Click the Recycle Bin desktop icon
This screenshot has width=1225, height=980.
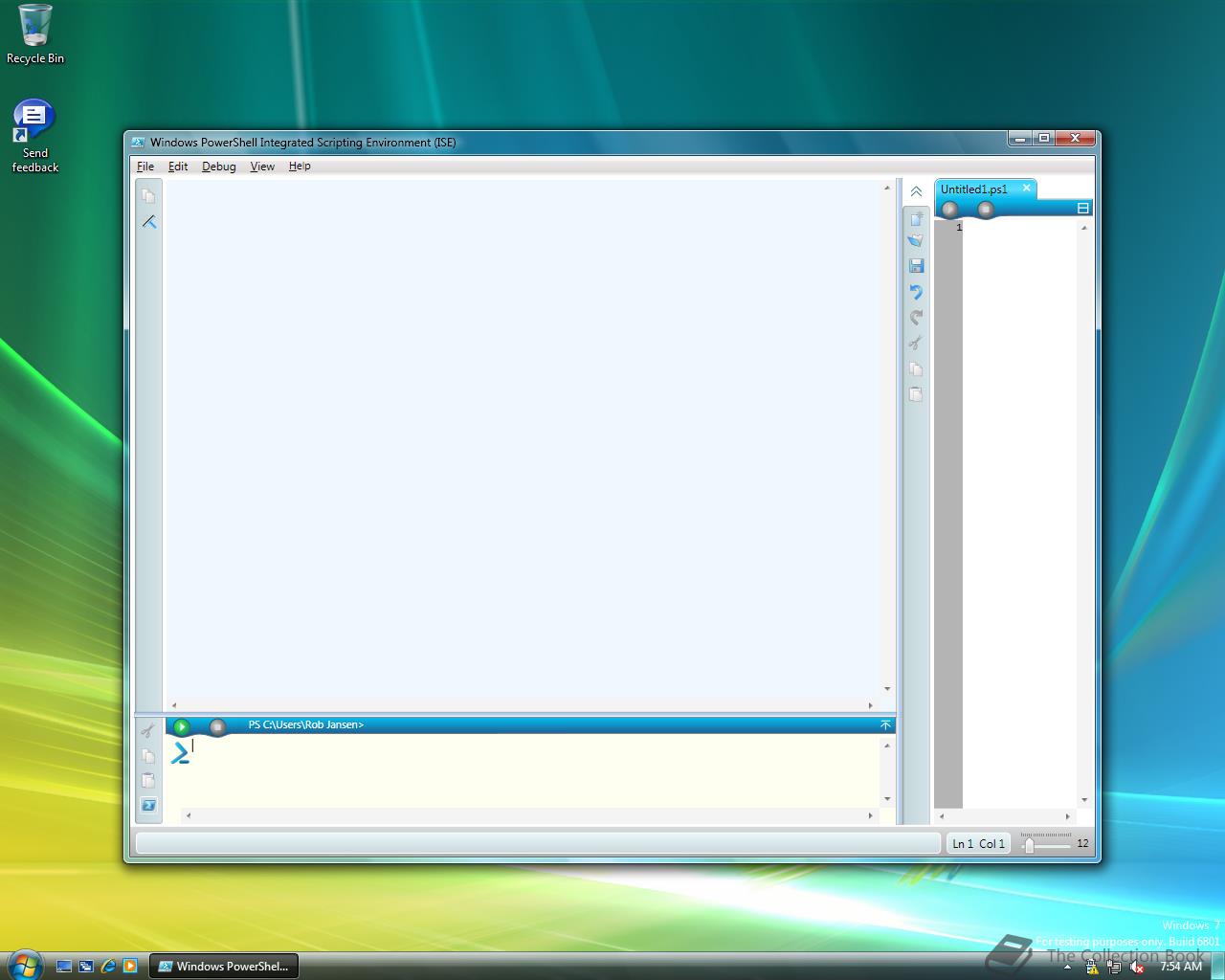click(35, 34)
